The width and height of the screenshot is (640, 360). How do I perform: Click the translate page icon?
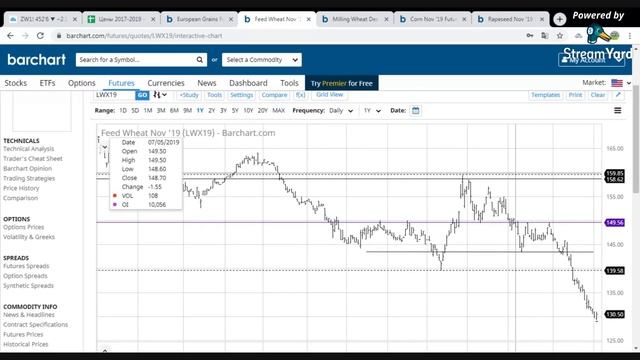point(544,36)
